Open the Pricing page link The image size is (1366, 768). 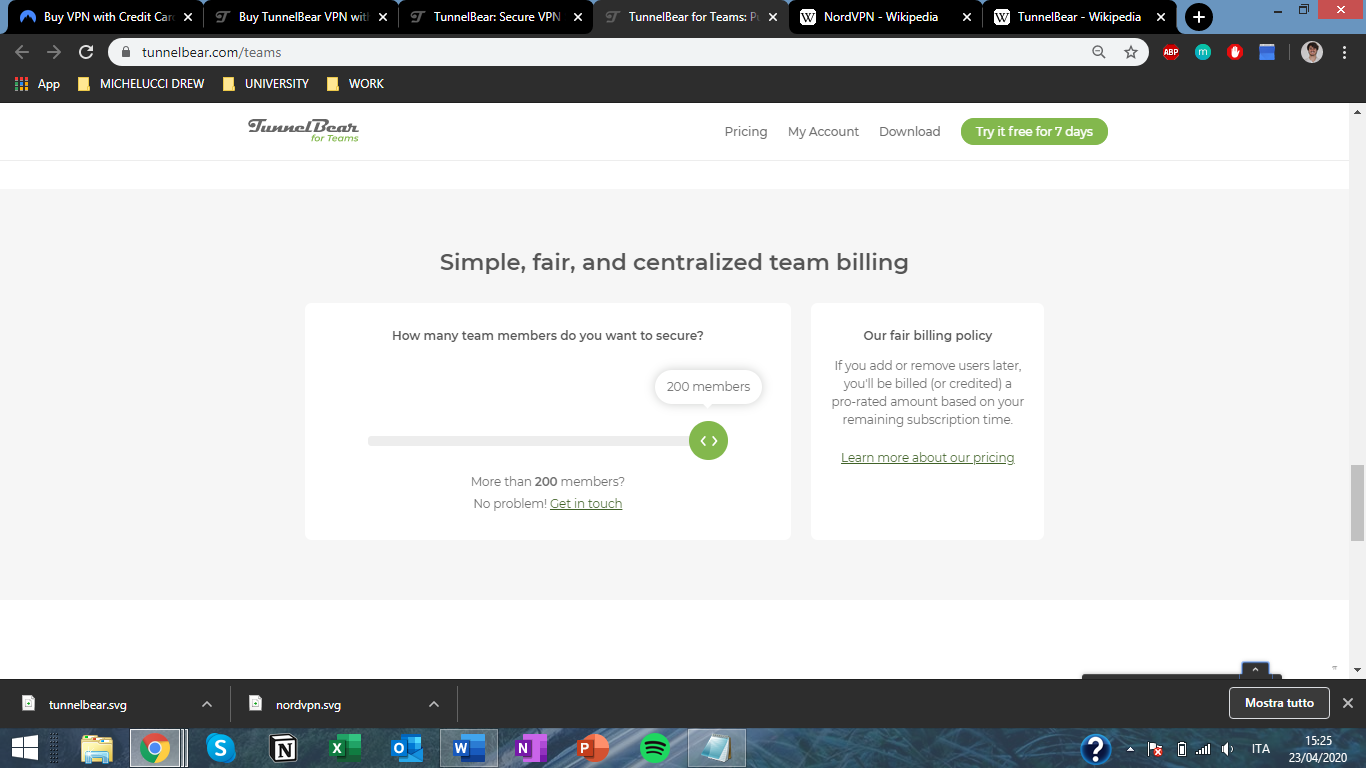(x=746, y=132)
